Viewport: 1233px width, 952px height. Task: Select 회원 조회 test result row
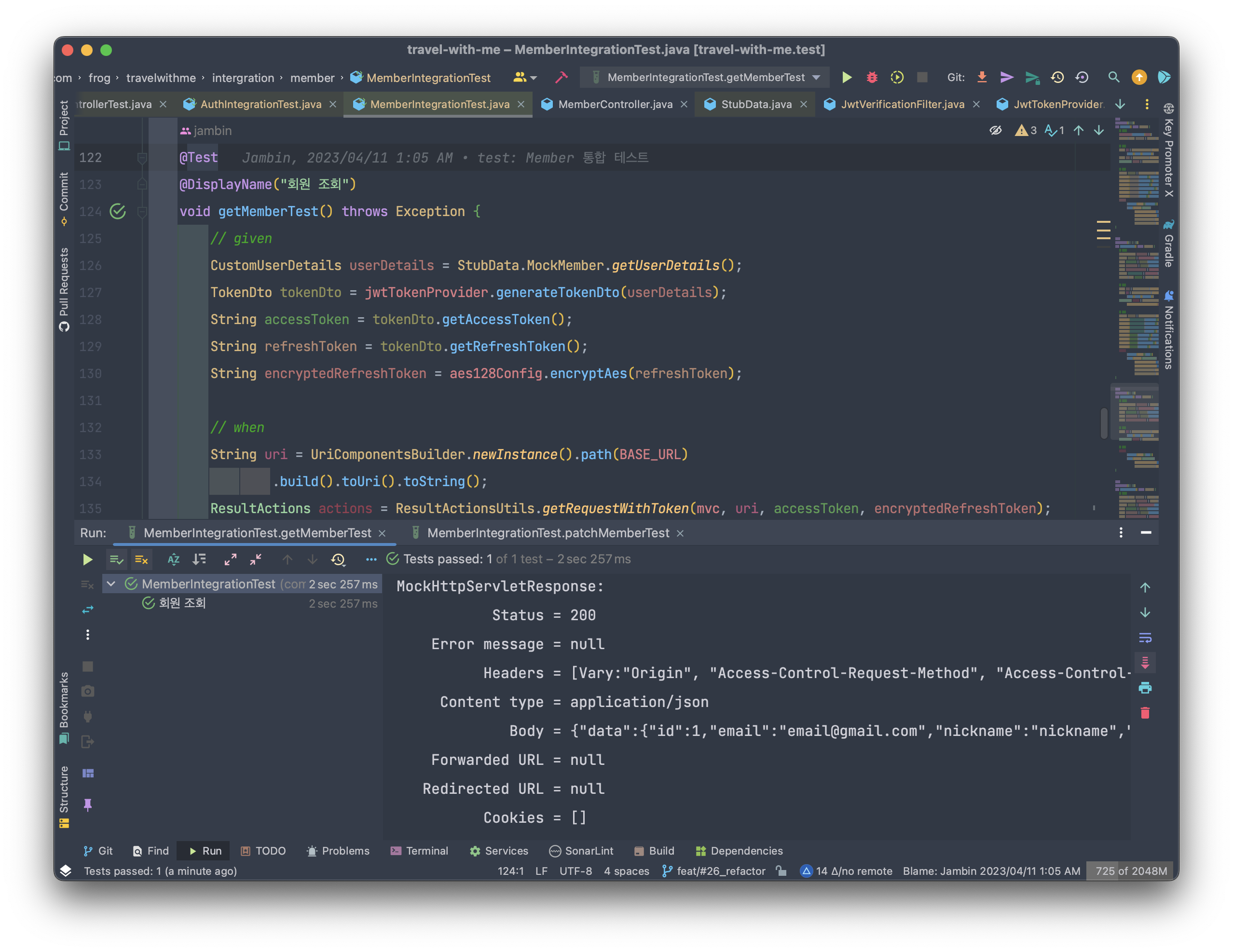pyautogui.click(x=243, y=603)
